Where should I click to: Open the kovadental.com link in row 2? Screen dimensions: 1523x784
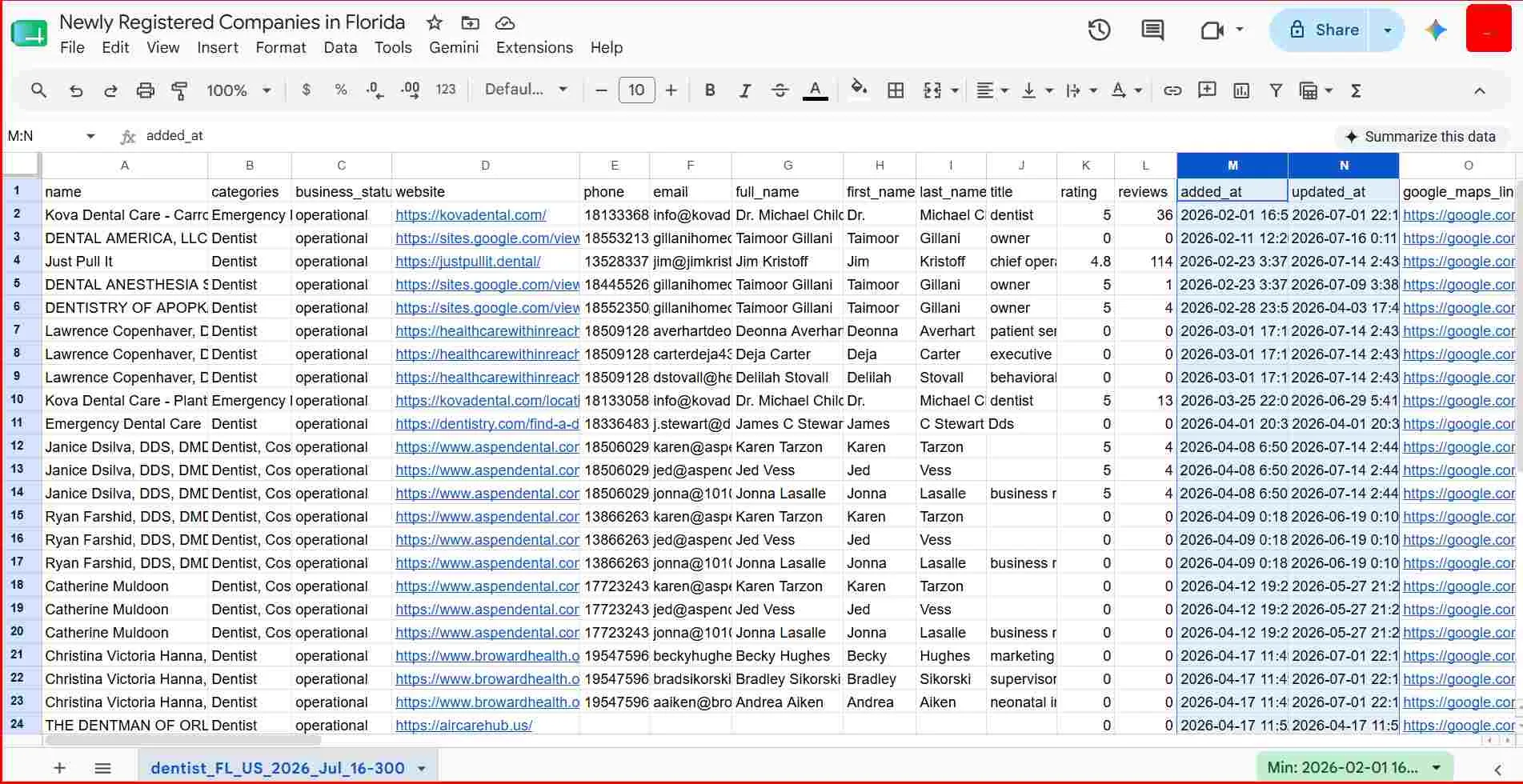click(x=471, y=215)
